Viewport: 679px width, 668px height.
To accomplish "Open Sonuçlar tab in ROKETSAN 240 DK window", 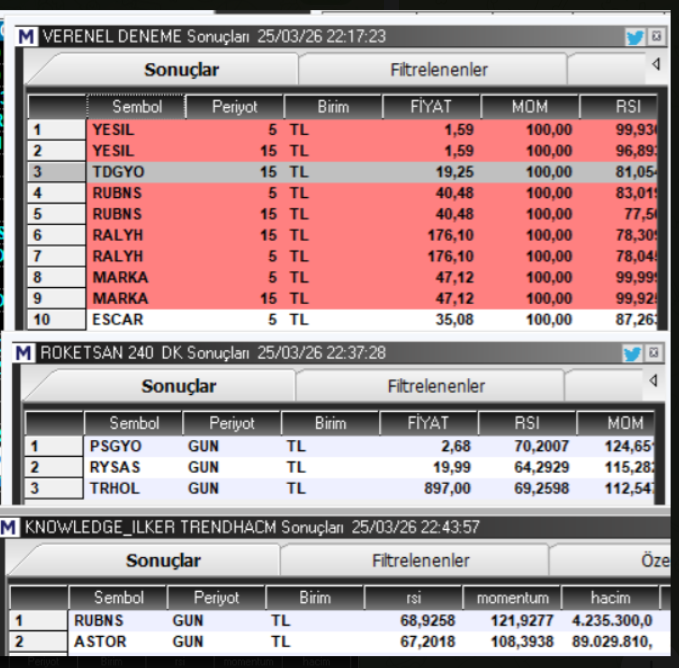I will [x=178, y=386].
